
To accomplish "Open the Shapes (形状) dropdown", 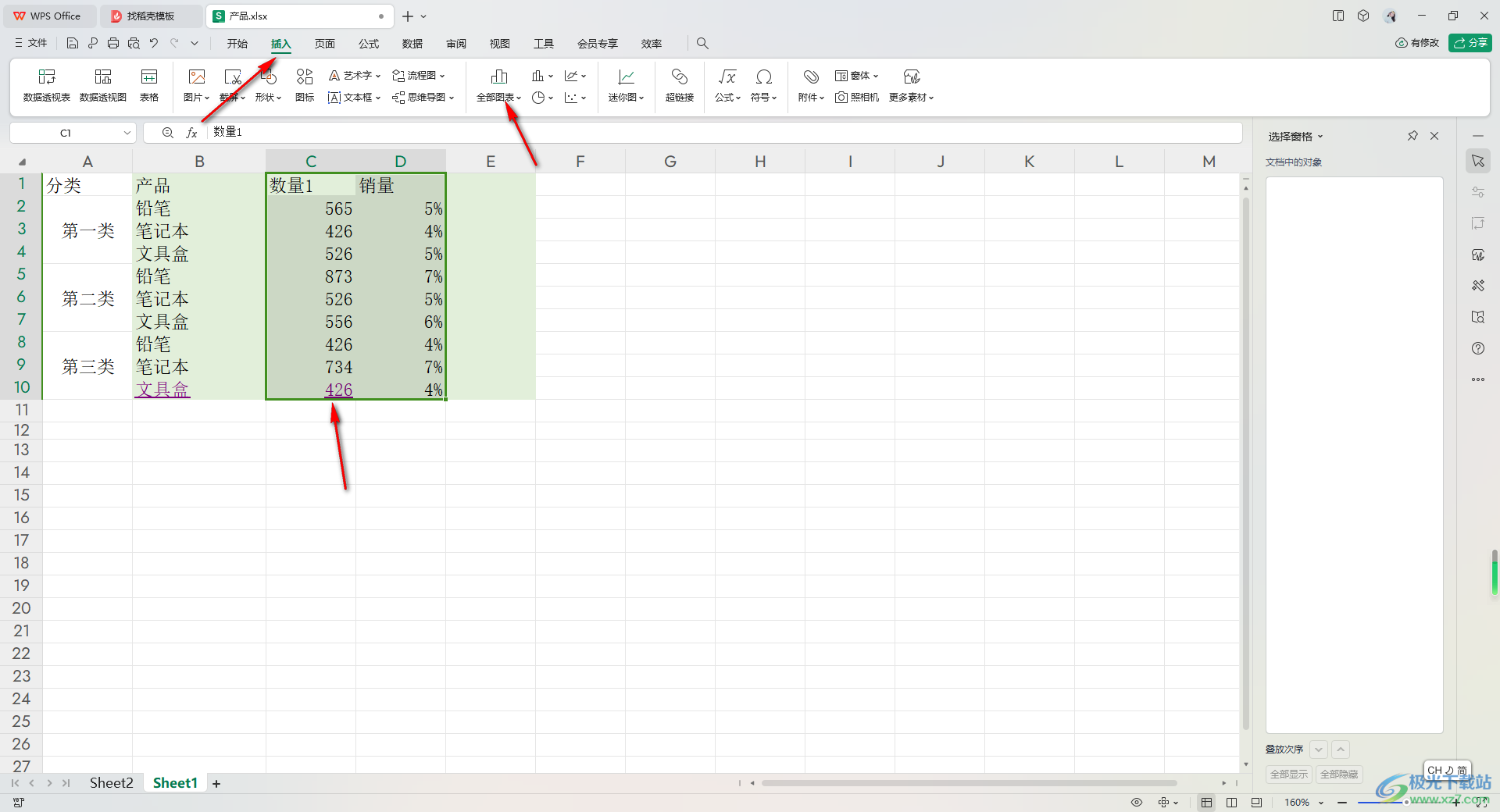I will point(268,85).
